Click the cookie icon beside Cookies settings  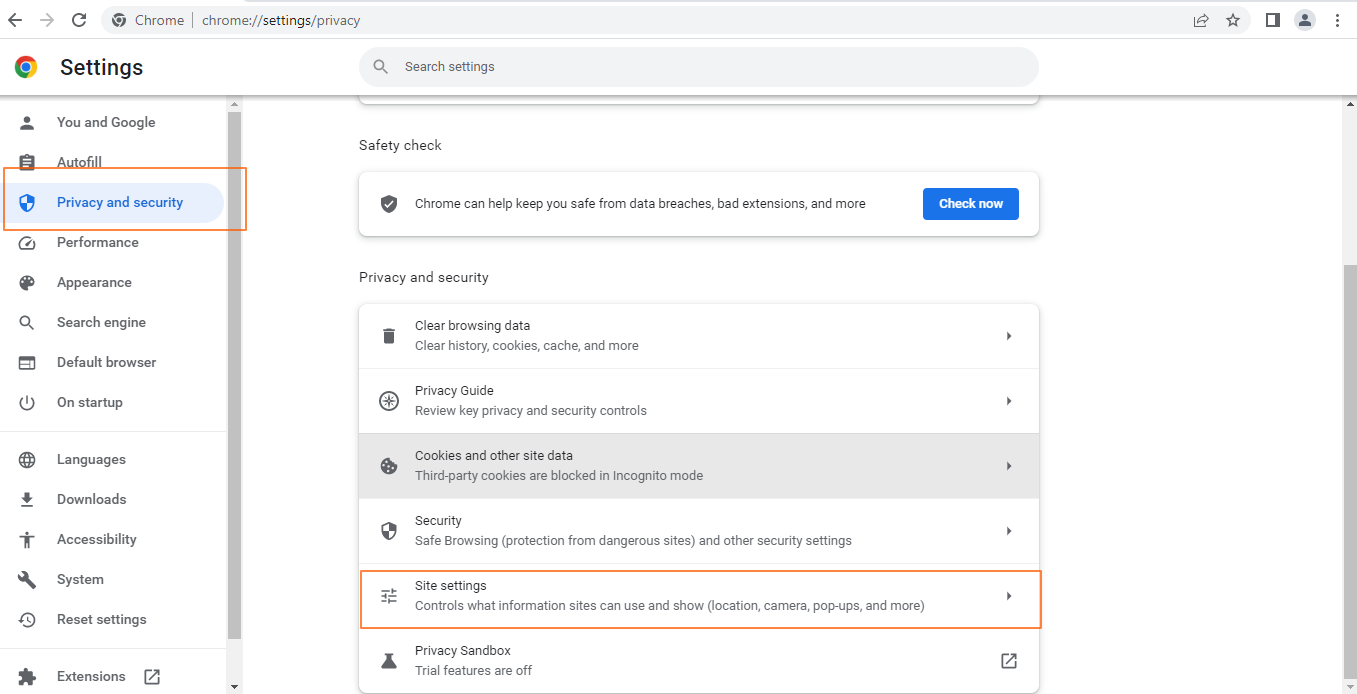[389, 465]
